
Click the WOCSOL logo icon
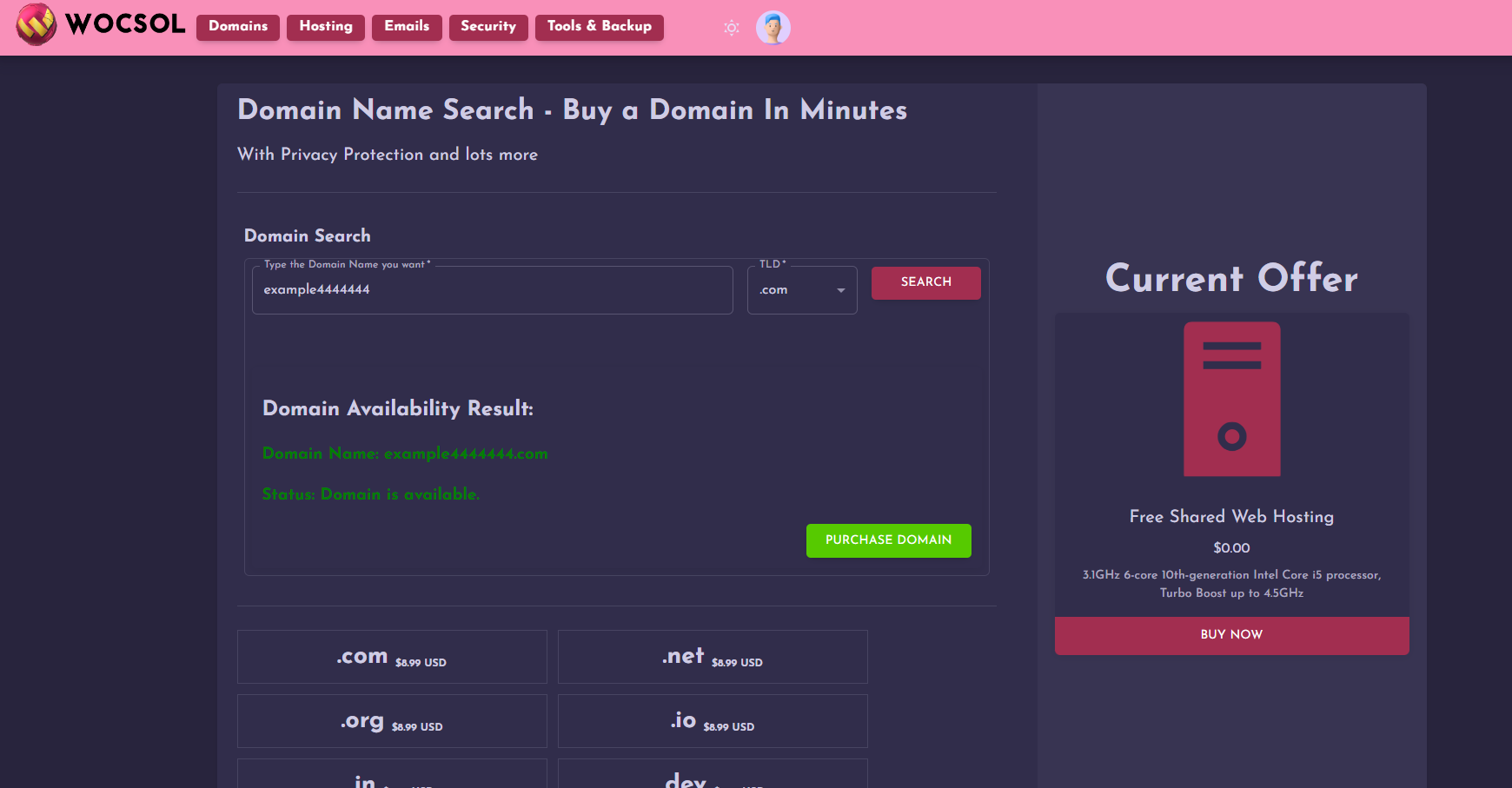[36, 25]
